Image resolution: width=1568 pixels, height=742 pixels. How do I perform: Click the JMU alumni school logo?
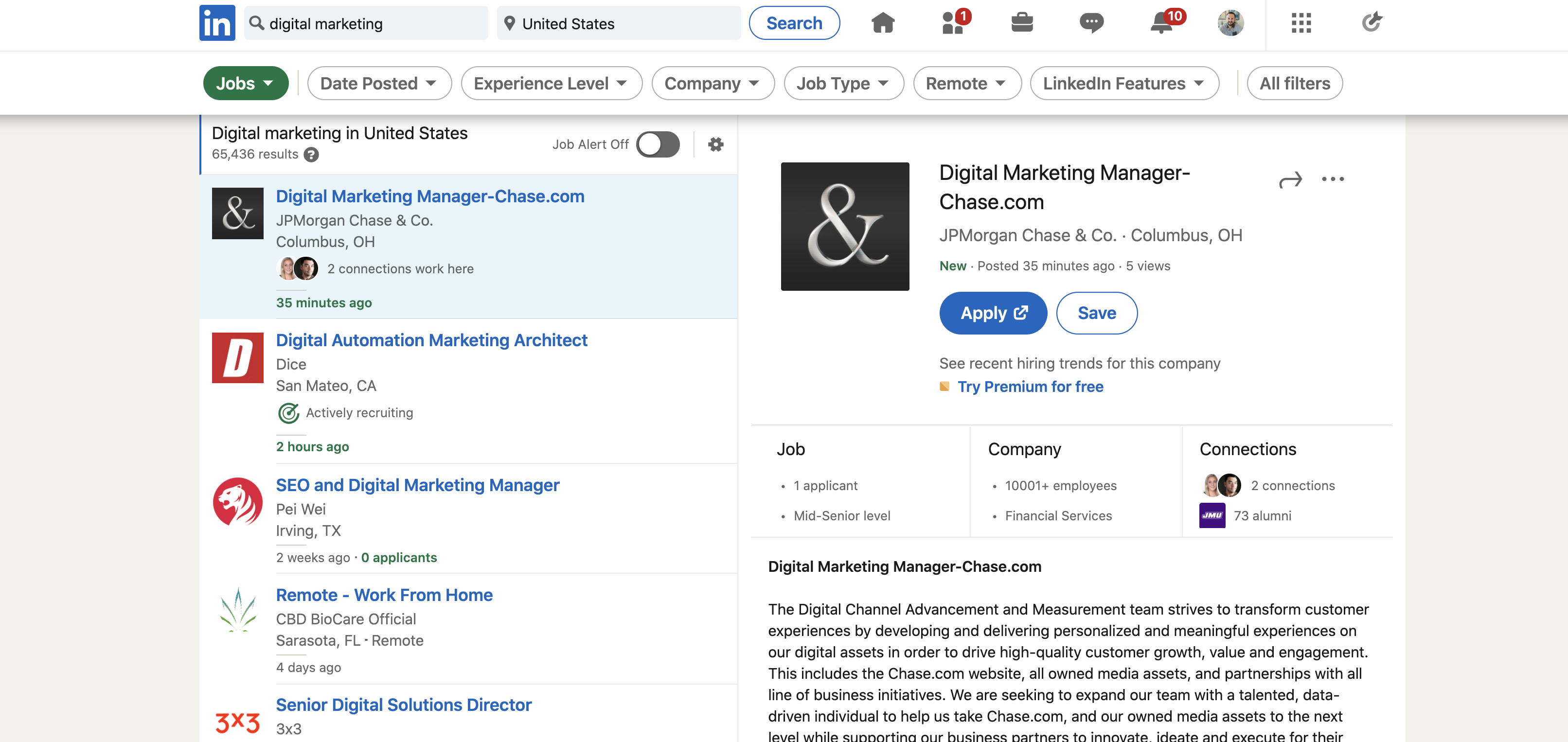tap(1212, 515)
